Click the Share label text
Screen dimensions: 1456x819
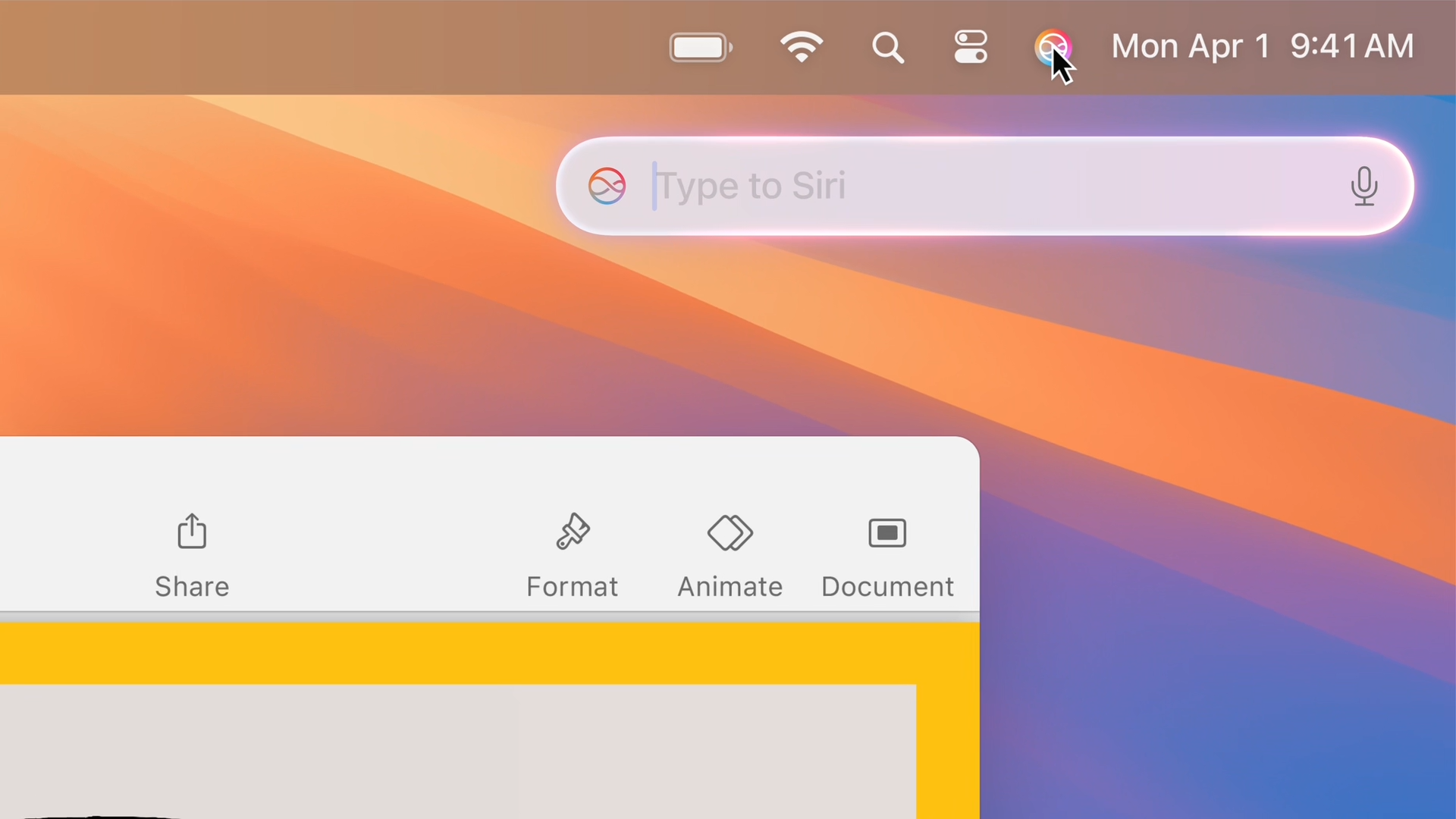tap(192, 587)
